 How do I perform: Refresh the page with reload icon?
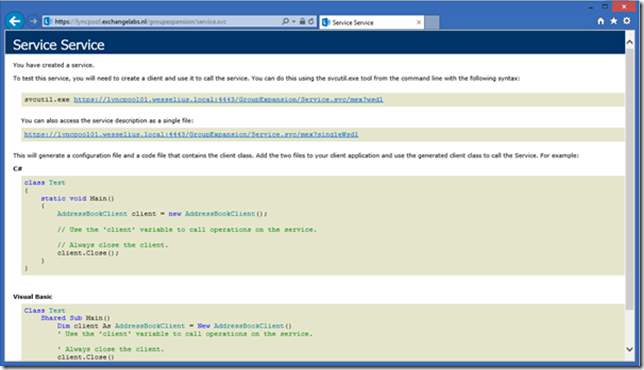point(311,21)
